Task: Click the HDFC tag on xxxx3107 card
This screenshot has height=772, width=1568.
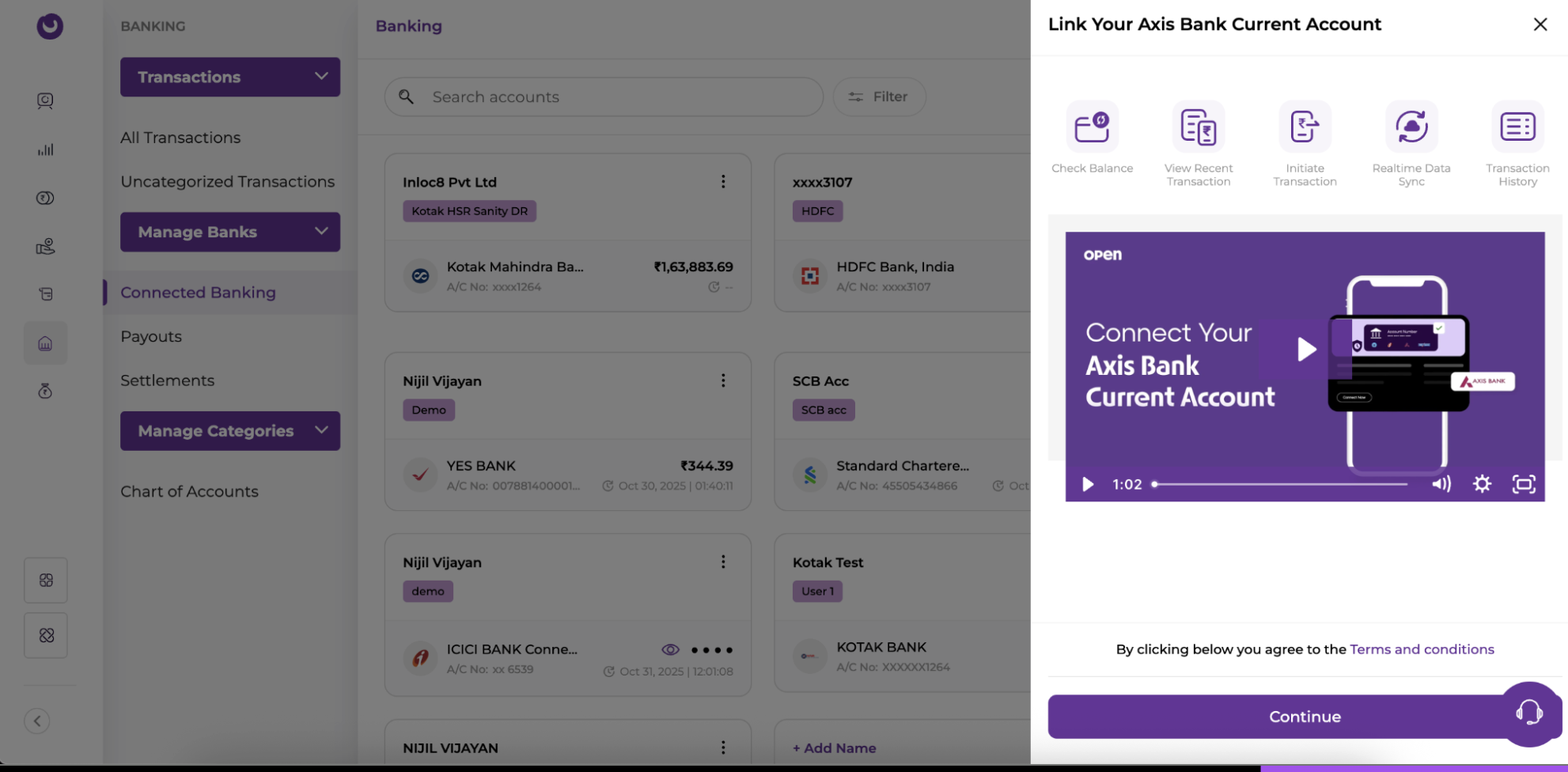Action: pyautogui.click(x=818, y=211)
